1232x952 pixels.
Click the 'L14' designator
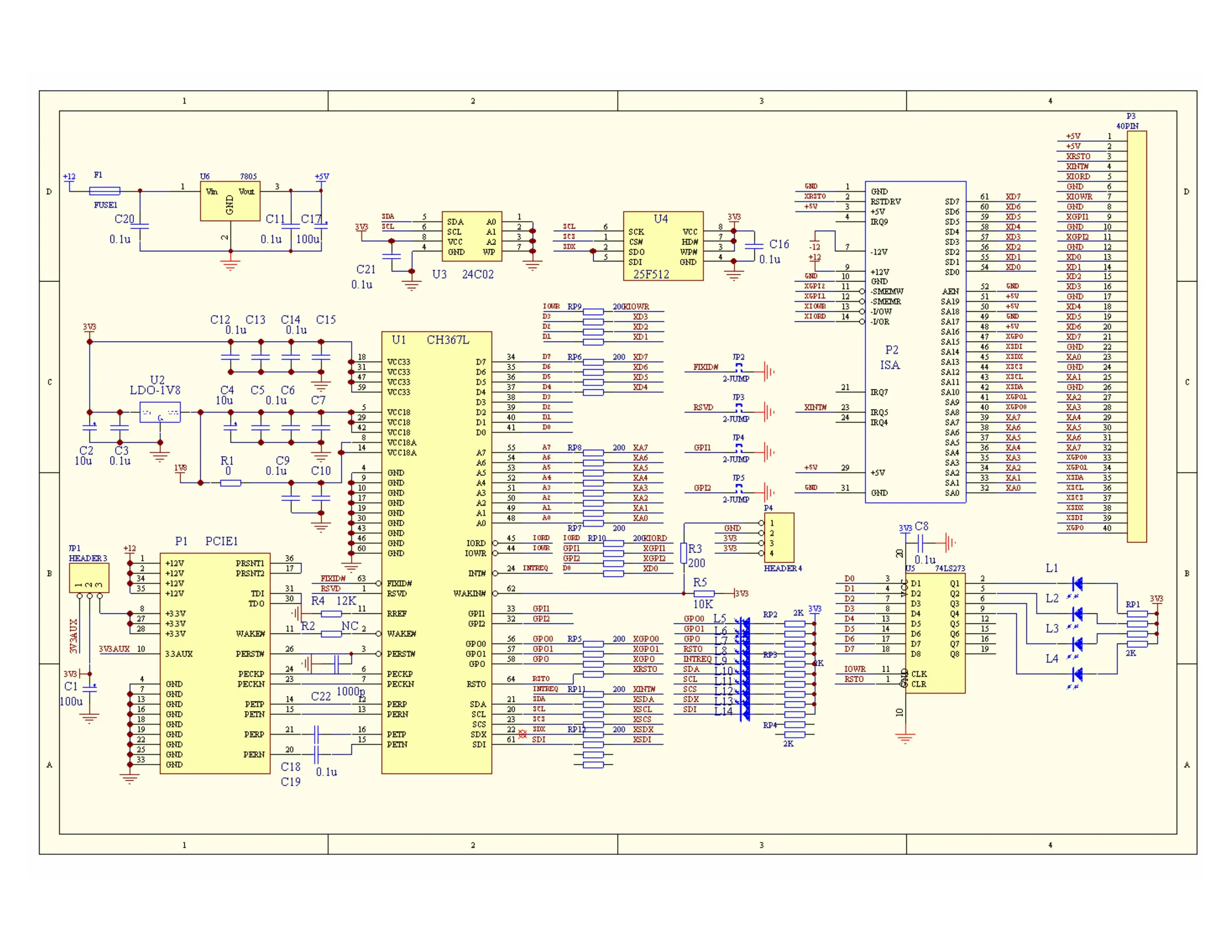tap(724, 712)
